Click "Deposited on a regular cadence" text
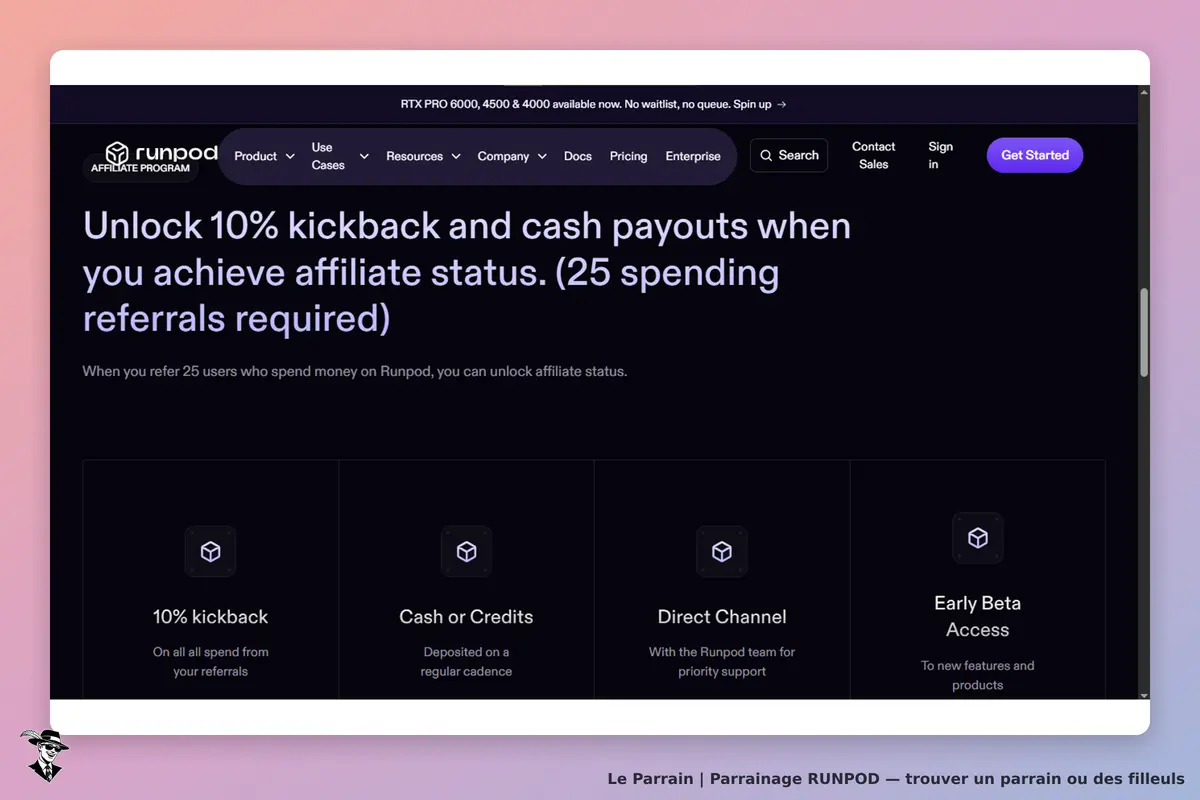 [x=466, y=662]
